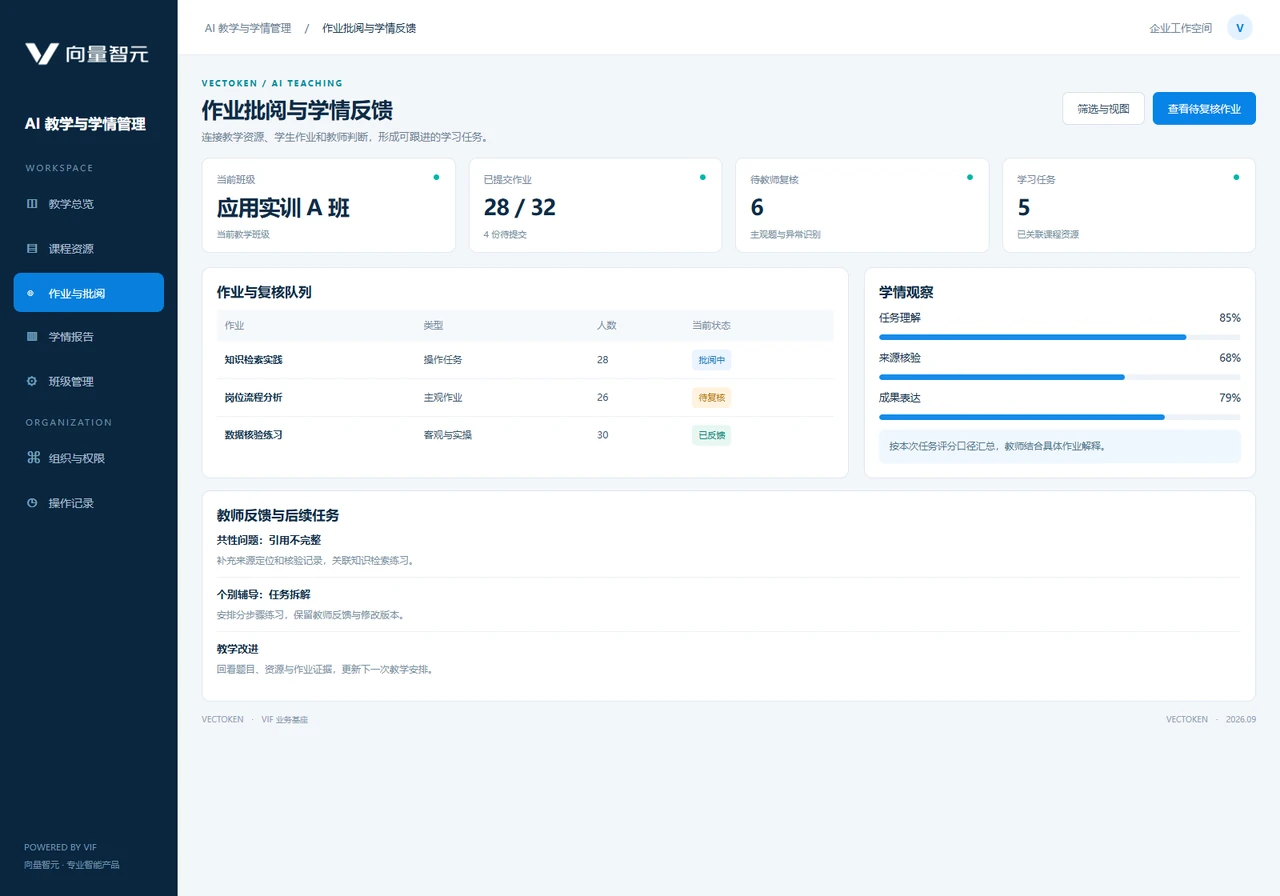Click 查看待复核作业 button
The height and width of the screenshot is (896, 1280).
[x=1204, y=108]
